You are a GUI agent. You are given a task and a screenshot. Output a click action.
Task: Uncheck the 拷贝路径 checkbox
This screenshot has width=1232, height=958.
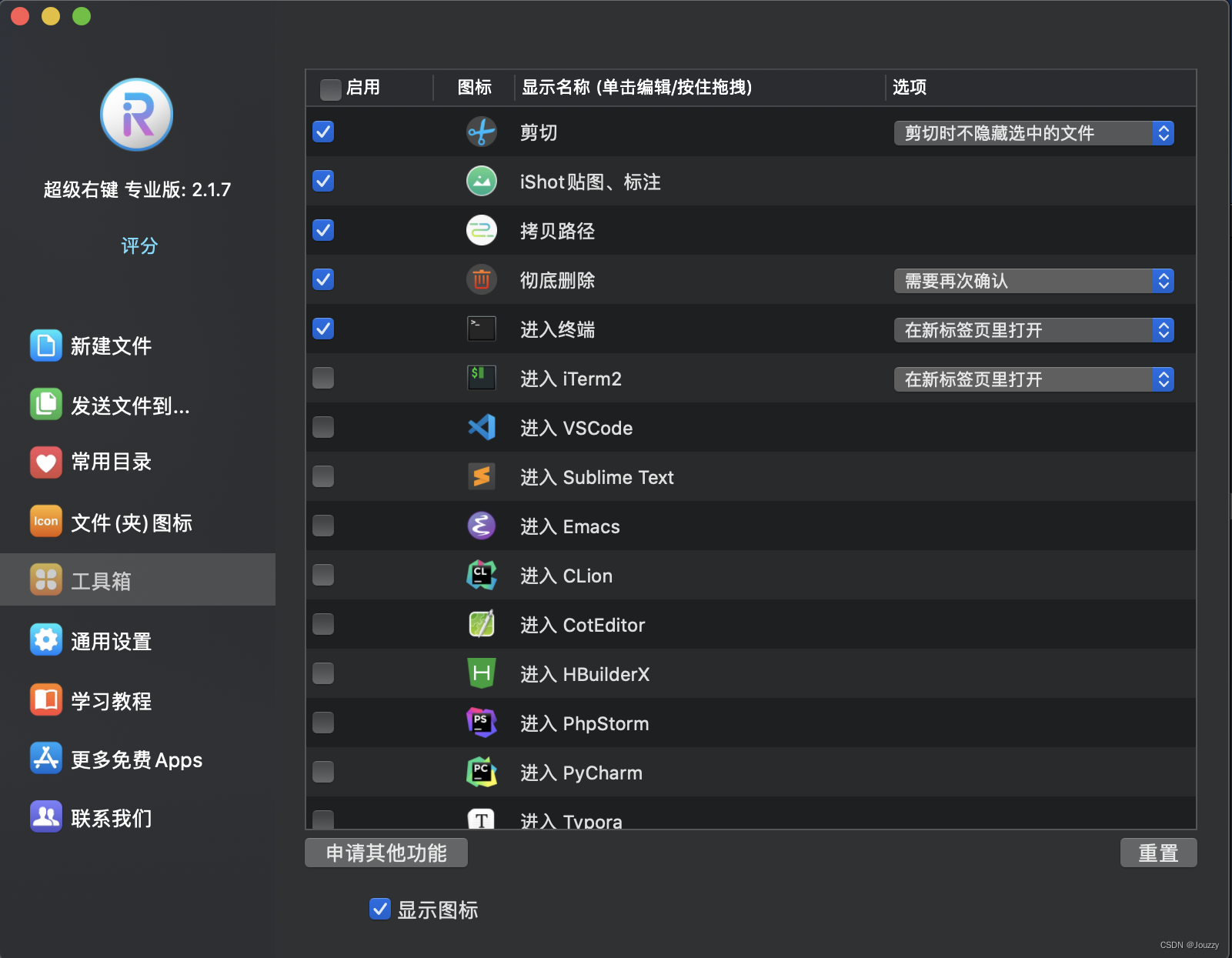[323, 230]
